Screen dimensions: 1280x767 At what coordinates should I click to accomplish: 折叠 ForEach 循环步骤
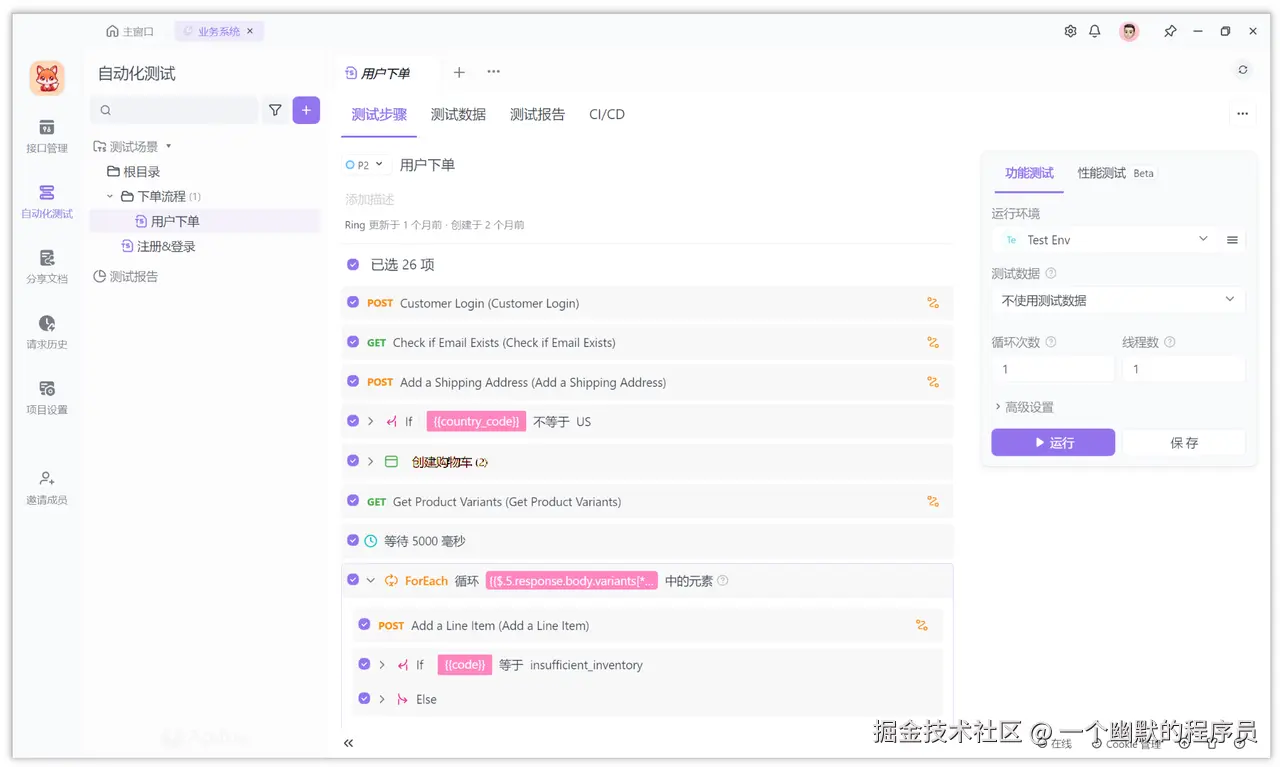(x=370, y=580)
